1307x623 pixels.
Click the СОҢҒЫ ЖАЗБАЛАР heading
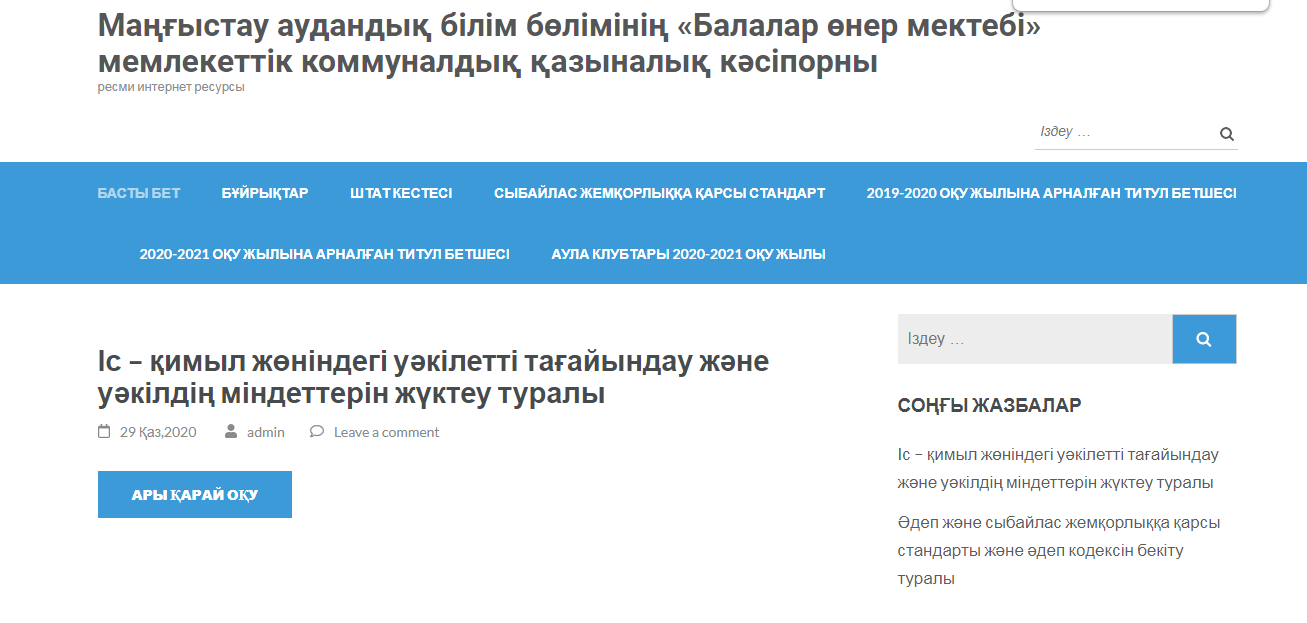coord(990,405)
